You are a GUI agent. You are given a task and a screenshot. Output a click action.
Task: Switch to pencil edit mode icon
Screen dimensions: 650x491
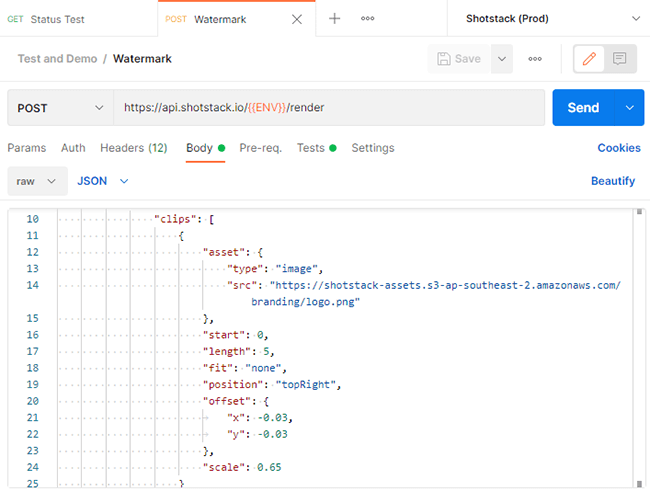point(590,59)
